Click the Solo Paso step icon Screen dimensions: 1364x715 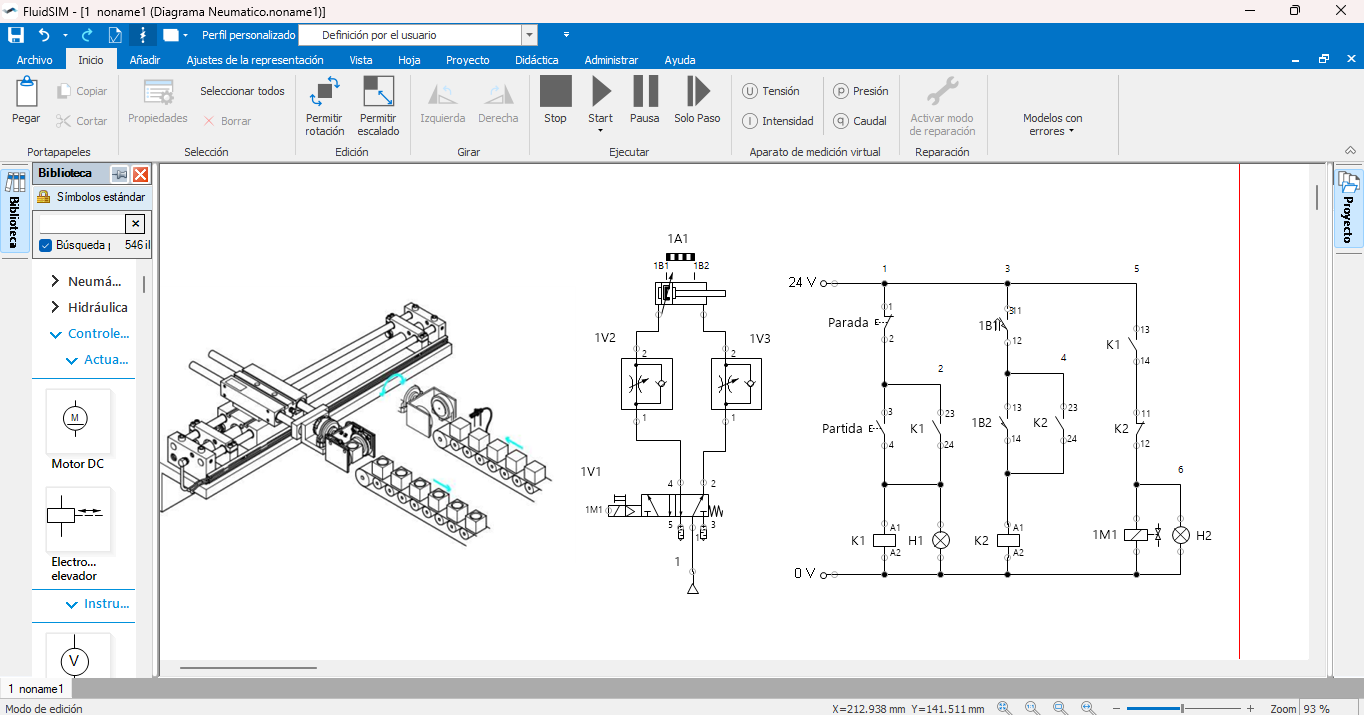coord(697,92)
